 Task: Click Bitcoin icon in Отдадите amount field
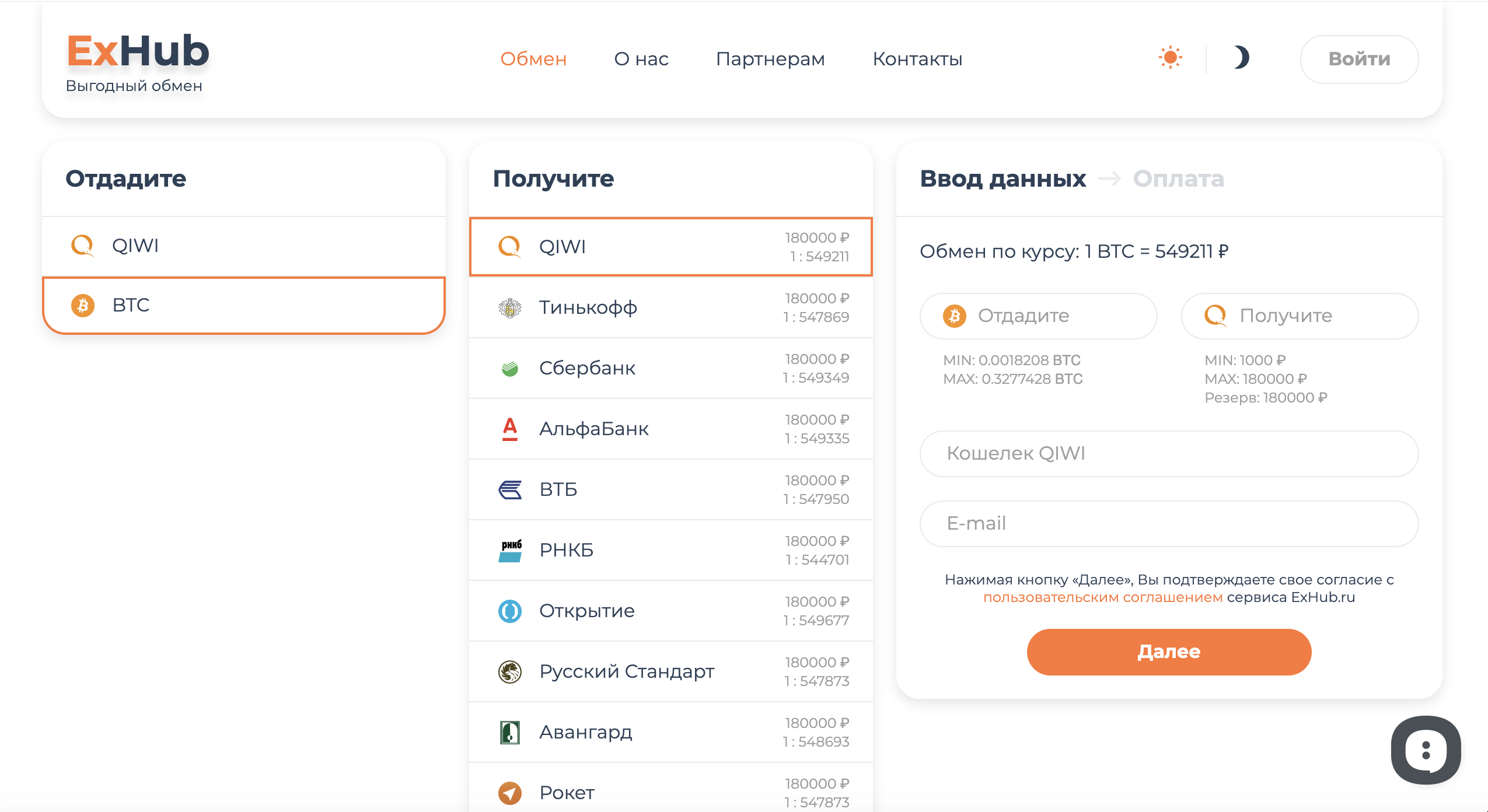(954, 316)
